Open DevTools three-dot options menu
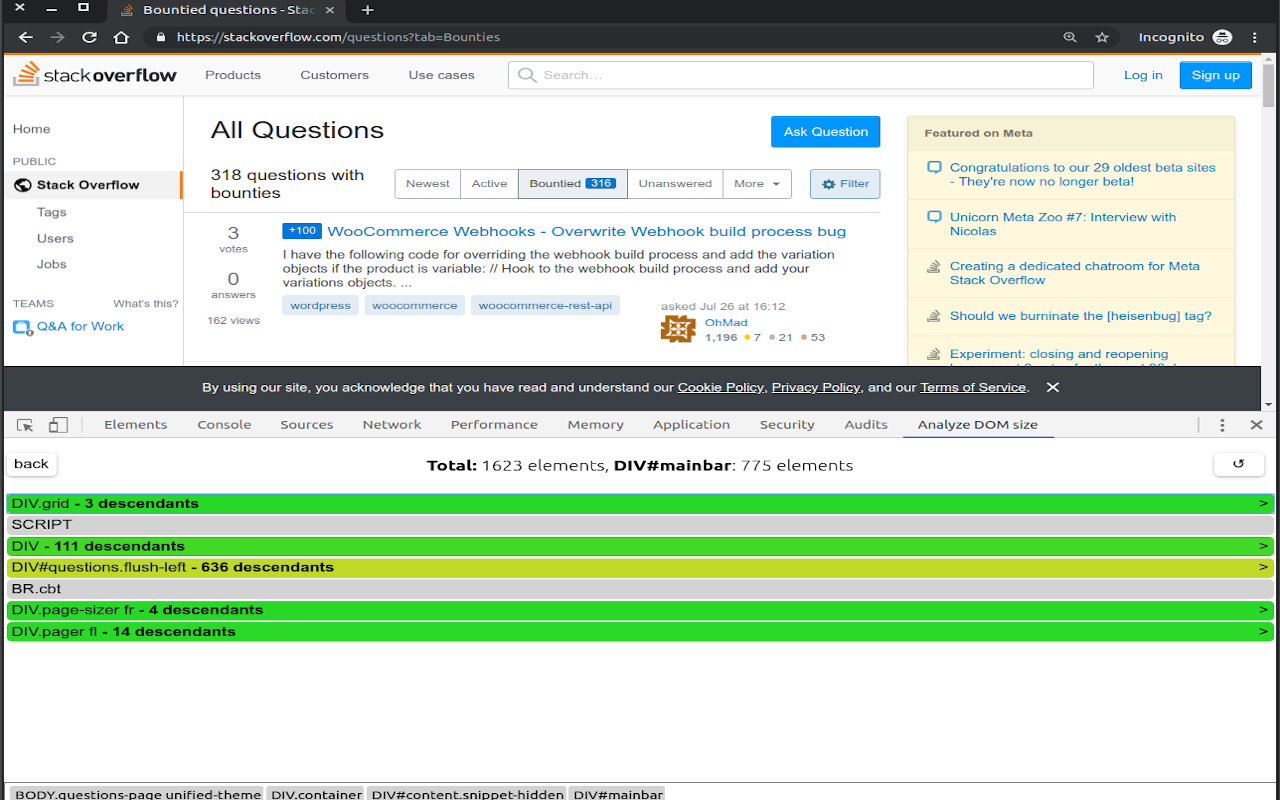 point(1222,425)
